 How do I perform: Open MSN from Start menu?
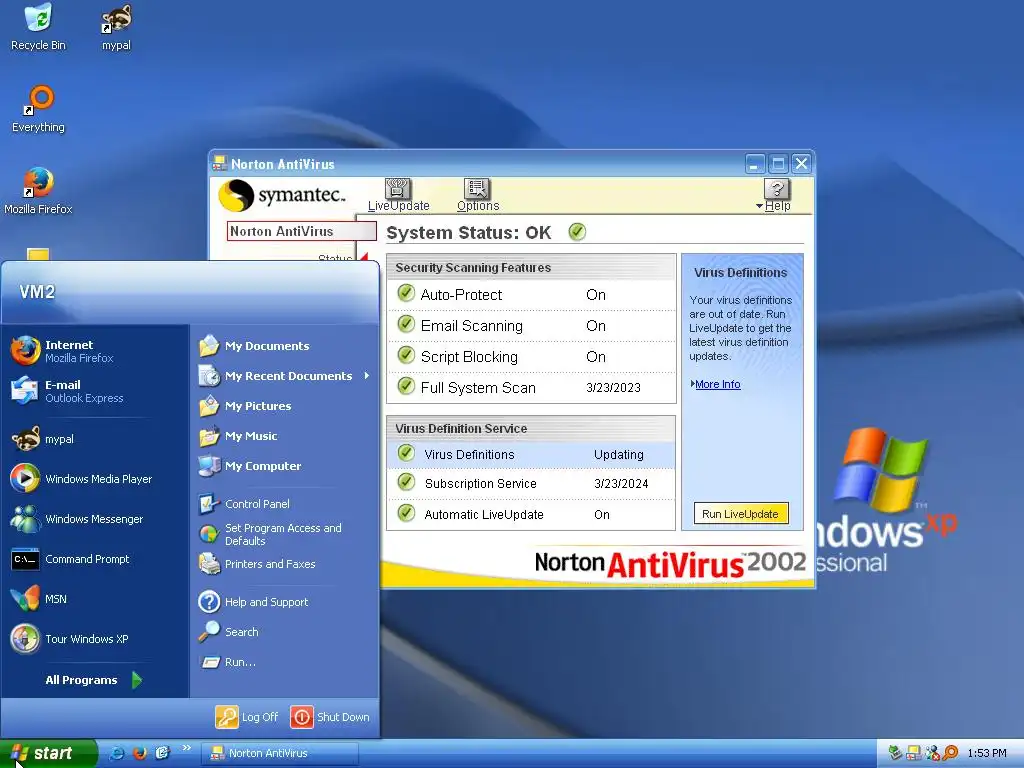click(x=95, y=599)
